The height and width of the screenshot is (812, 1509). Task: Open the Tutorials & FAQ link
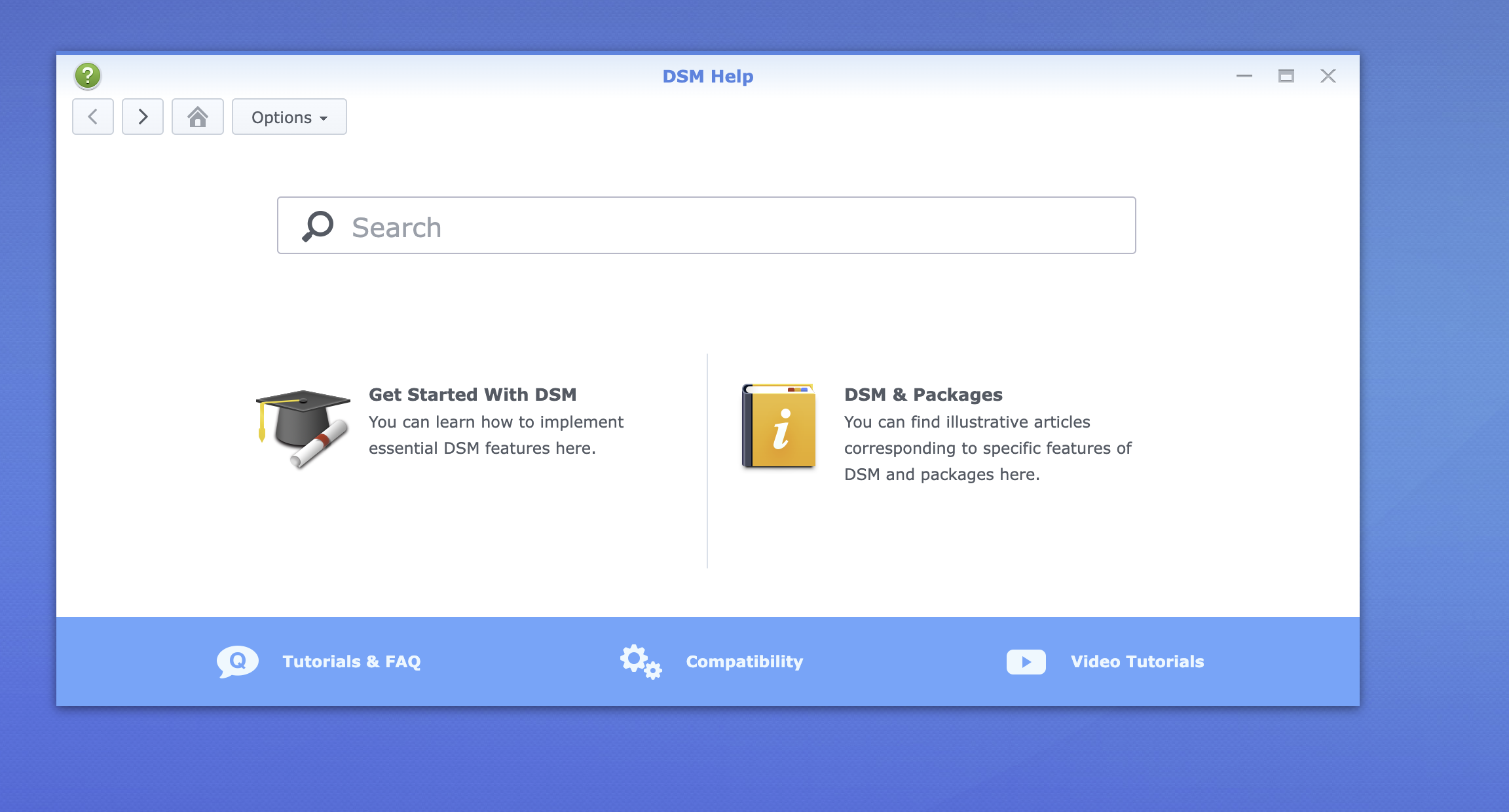coord(352,661)
